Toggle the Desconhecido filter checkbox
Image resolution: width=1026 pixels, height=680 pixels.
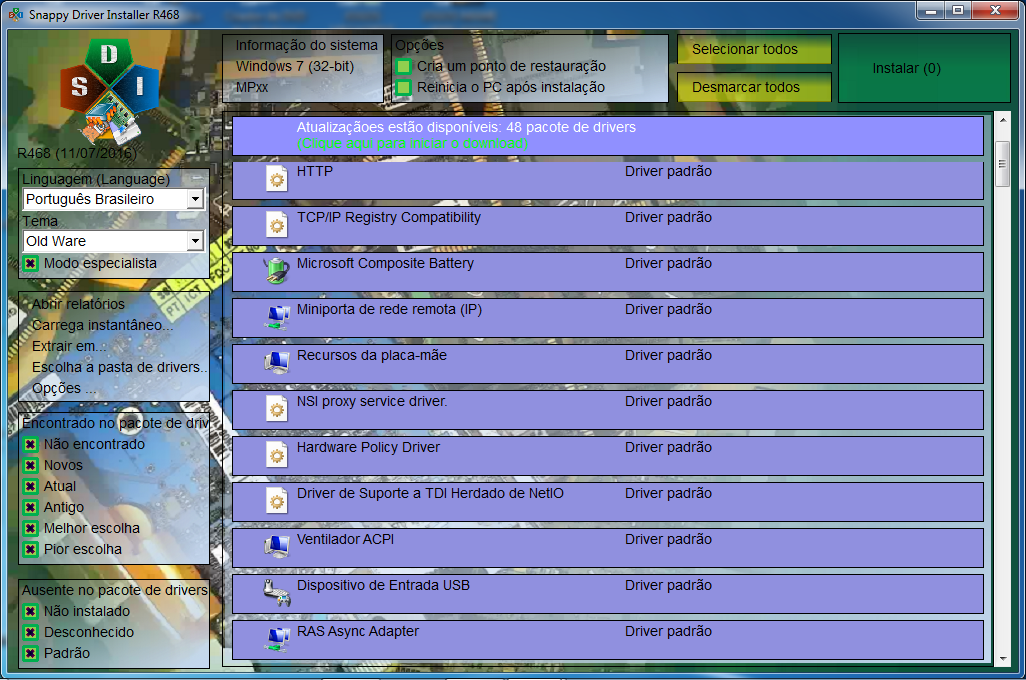[30, 632]
